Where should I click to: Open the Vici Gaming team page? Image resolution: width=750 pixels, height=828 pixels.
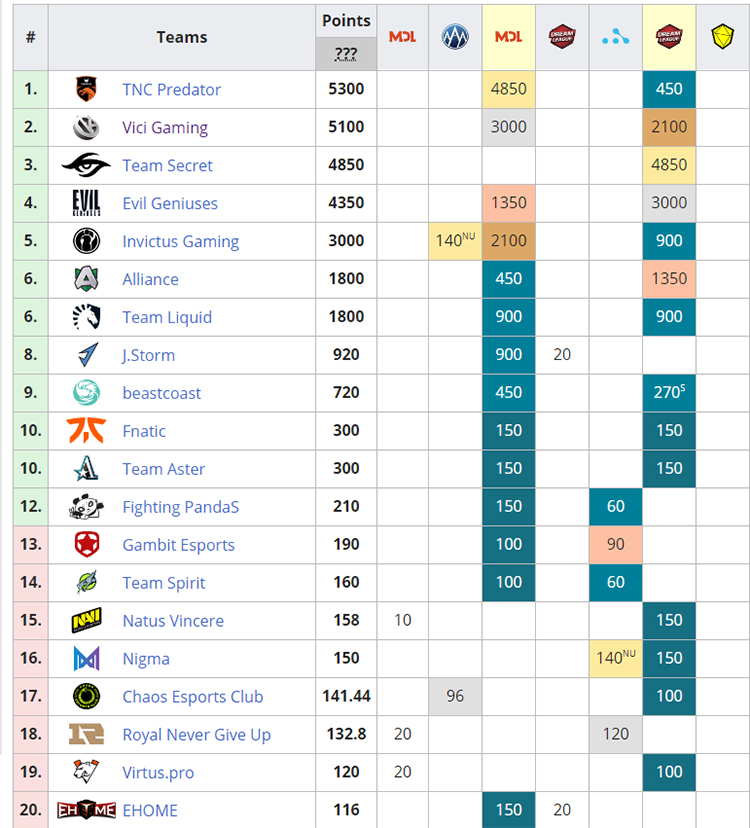tap(165, 127)
